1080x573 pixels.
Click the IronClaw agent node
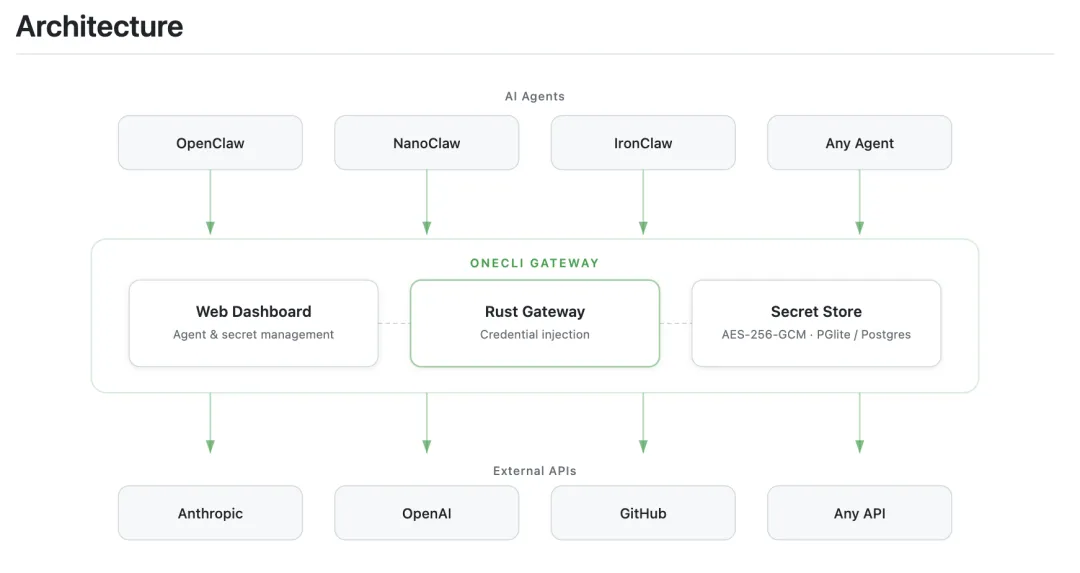(643, 143)
